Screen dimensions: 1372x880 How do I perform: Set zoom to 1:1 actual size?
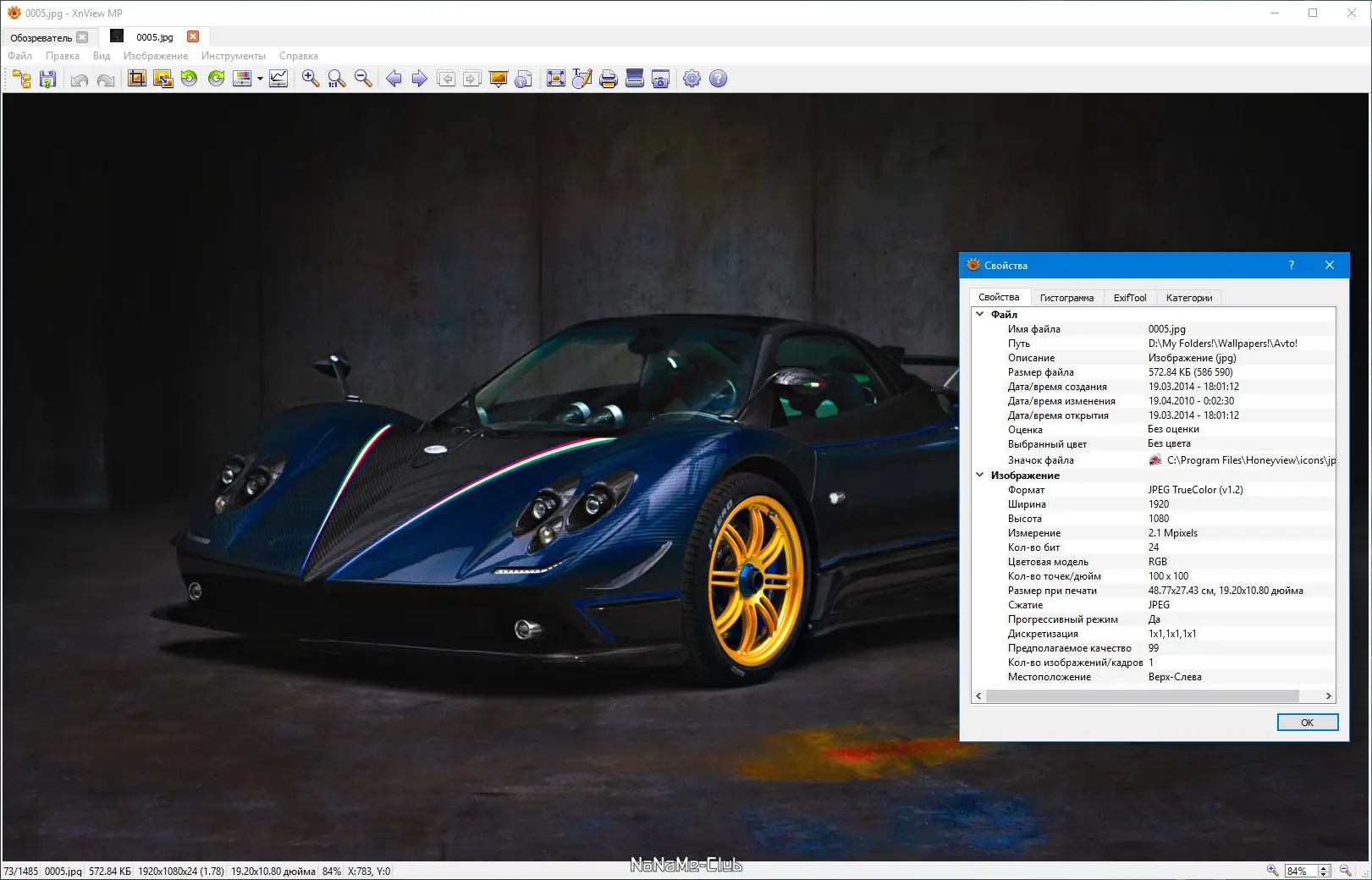pyautogui.click(x=337, y=79)
